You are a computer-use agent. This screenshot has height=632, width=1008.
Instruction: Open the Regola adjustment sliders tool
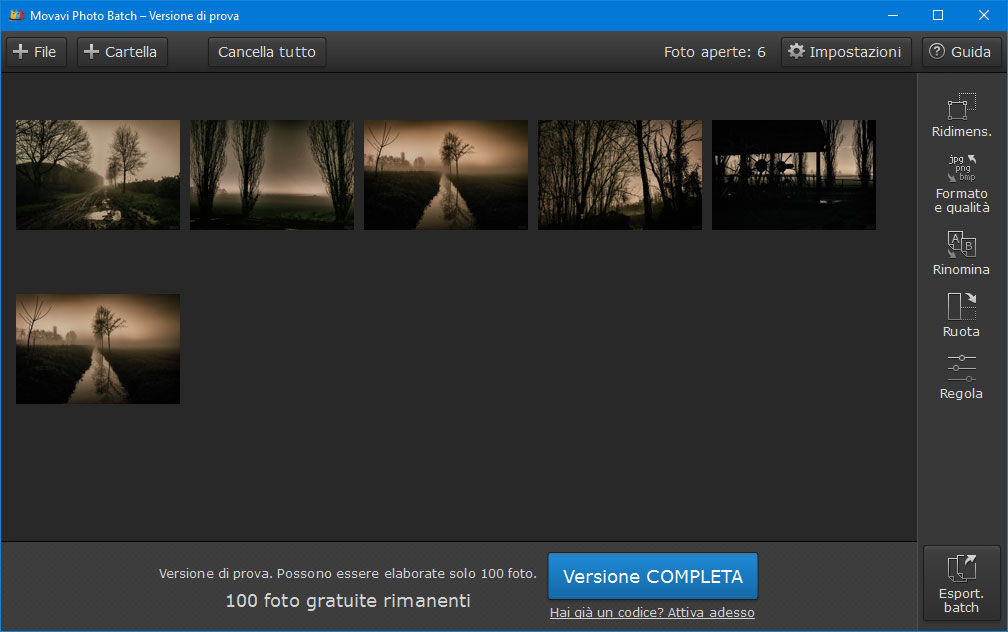pyautogui.click(x=961, y=377)
